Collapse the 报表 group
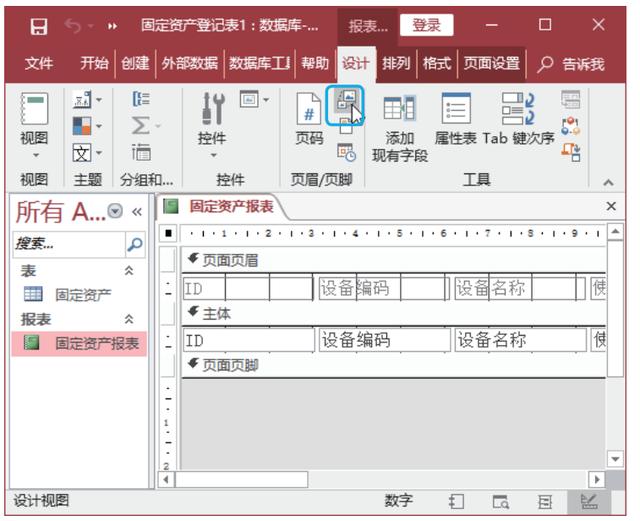The height and width of the screenshot is (521, 640). pos(129,319)
